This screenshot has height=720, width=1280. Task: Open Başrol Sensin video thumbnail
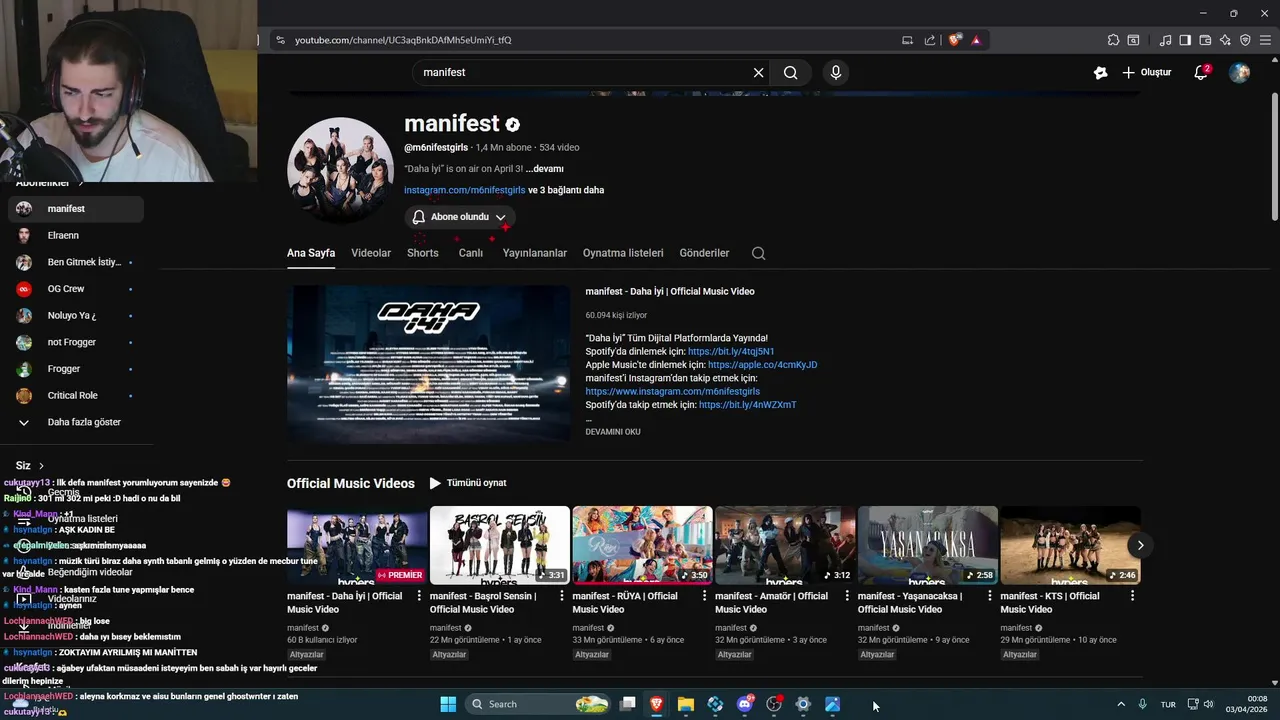500,545
